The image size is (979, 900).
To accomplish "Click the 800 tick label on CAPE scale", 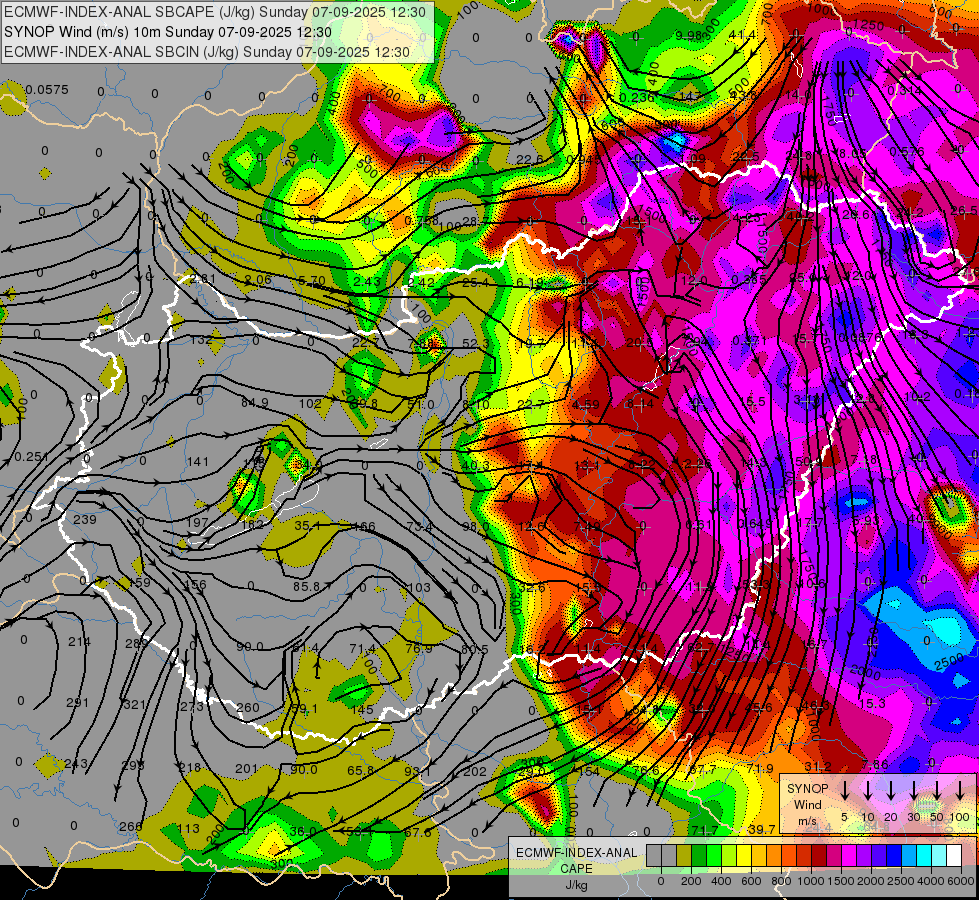I will click(x=781, y=881).
